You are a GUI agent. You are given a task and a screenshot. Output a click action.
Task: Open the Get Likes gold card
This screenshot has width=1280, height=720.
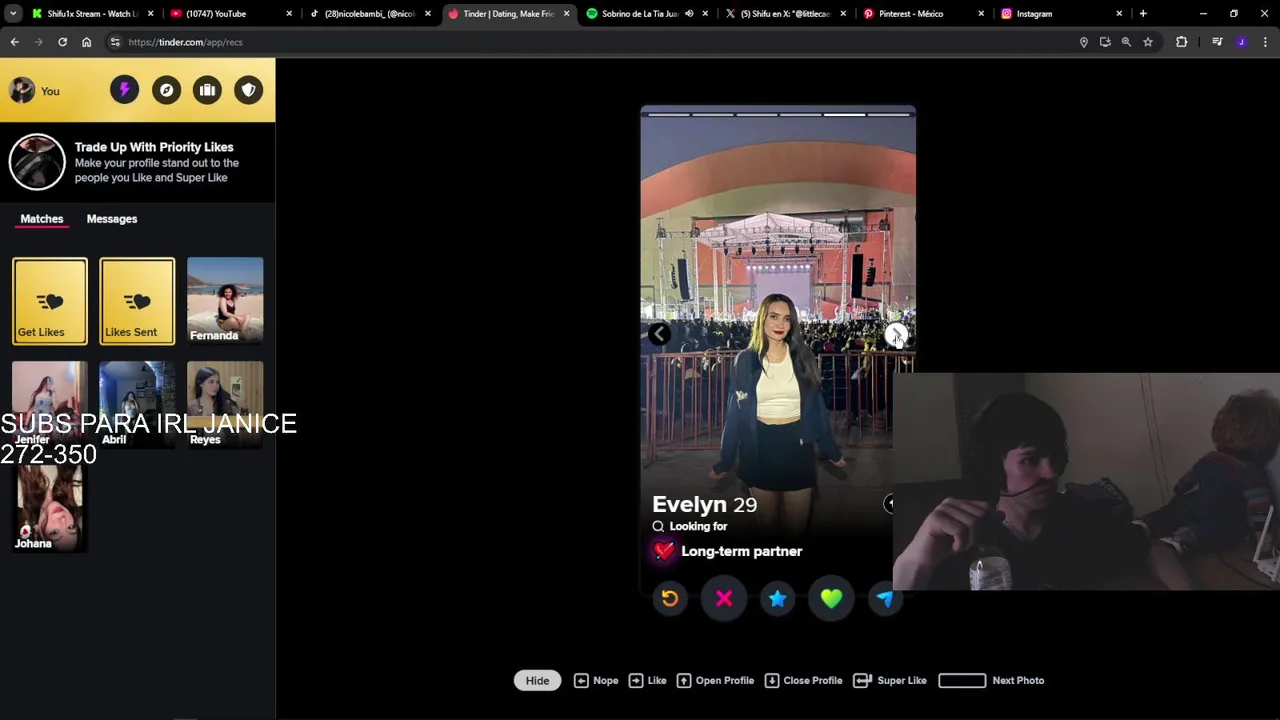tap(50, 301)
